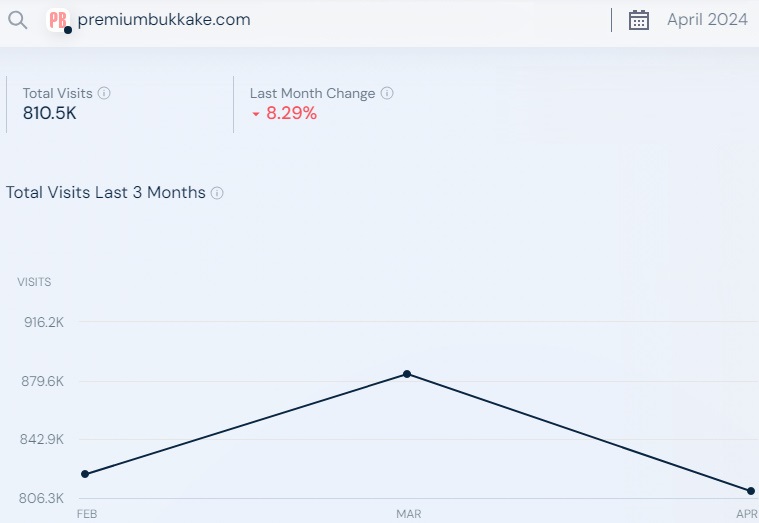The height and width of the screenshot is (523, 759).
Task: Click the FEB axis label
Action: coord(87,514)
